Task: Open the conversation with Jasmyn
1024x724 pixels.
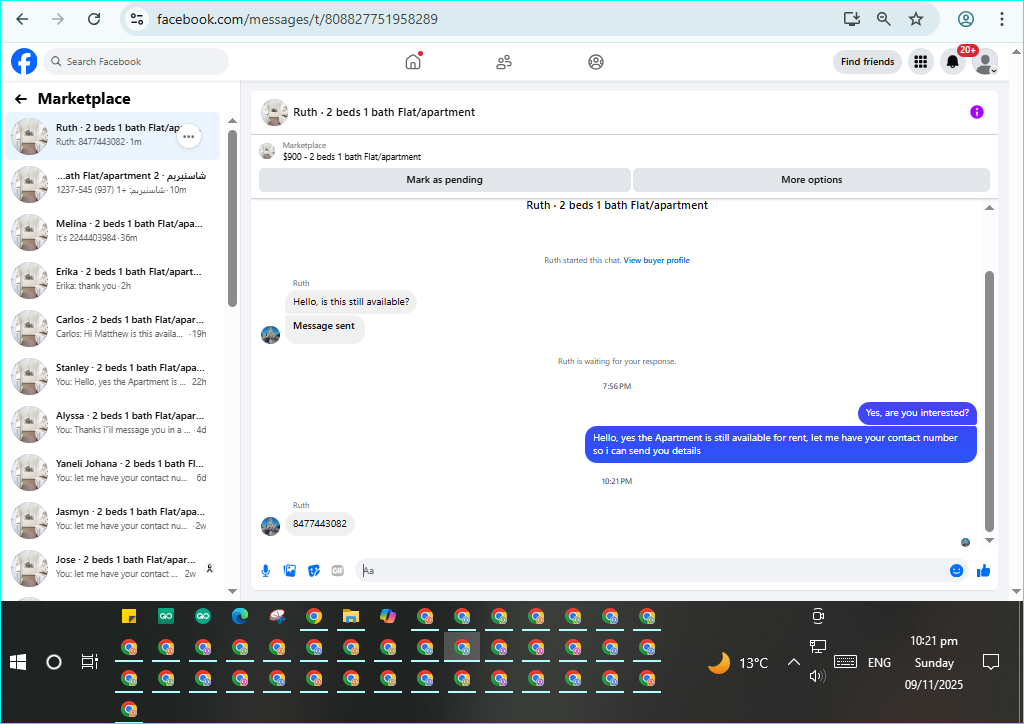Action: pos(112,520)
